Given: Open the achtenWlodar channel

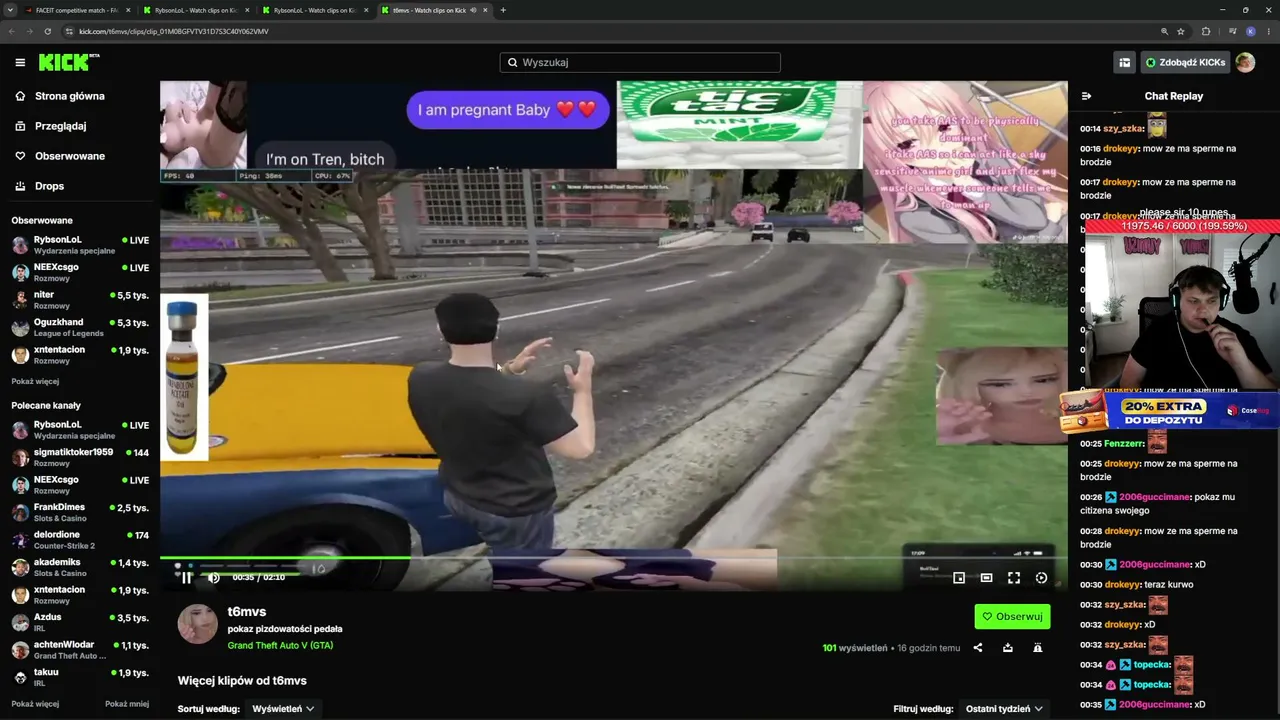Looking at the screenshot, I should (80, 650).
